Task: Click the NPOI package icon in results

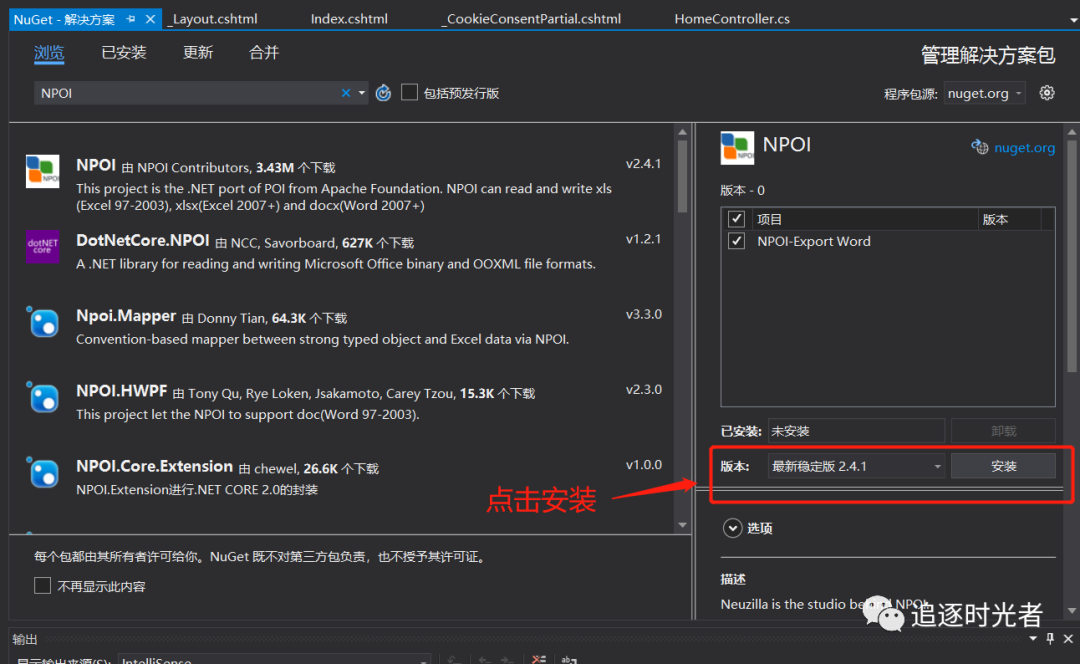Action: 42,171
